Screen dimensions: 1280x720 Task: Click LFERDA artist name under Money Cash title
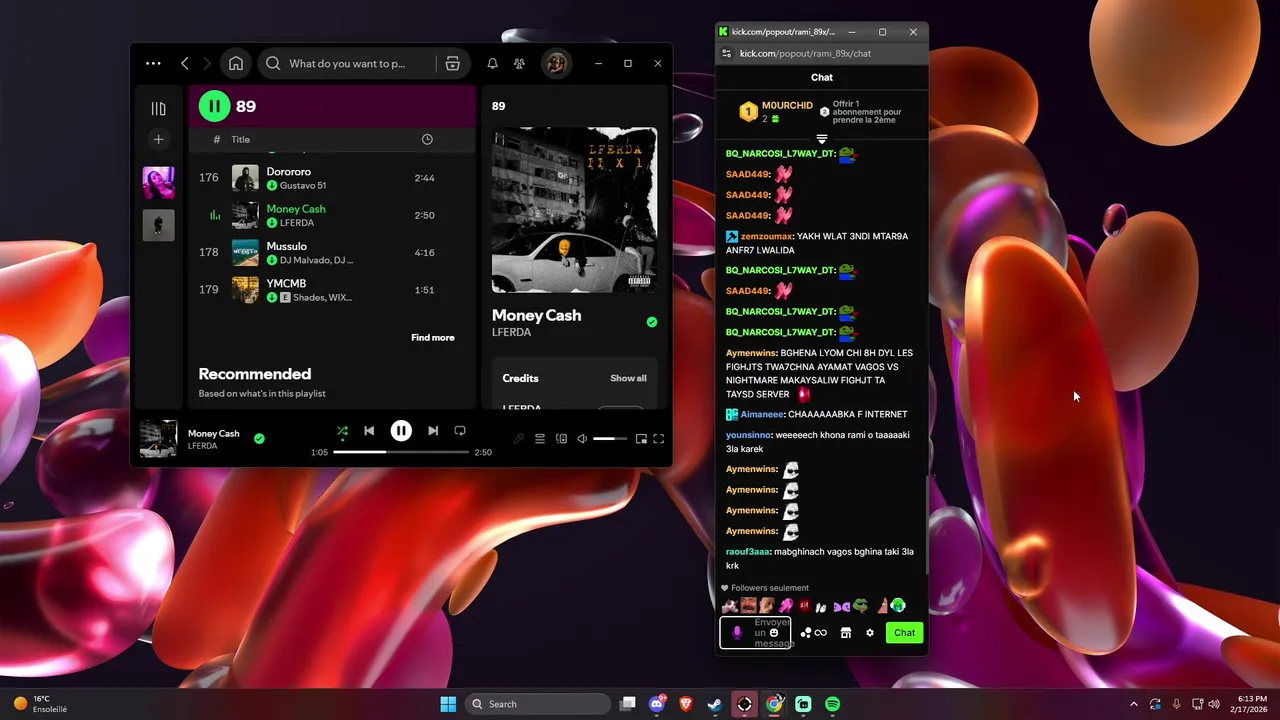pos(511,332)
